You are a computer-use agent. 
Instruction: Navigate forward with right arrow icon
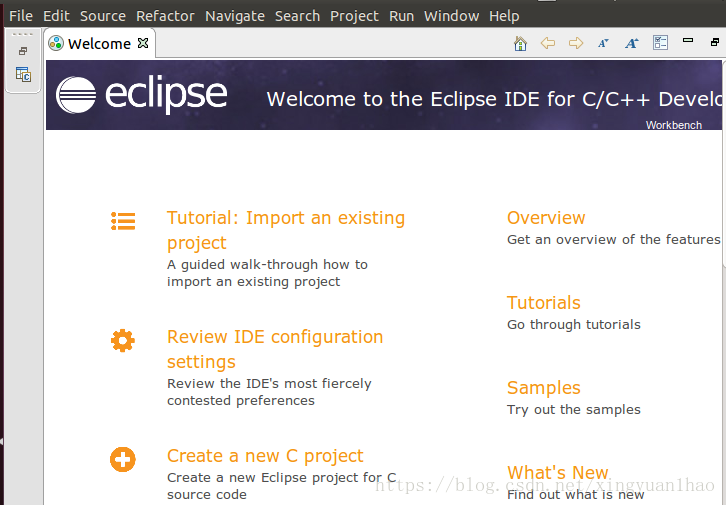(x=576, y=43)
